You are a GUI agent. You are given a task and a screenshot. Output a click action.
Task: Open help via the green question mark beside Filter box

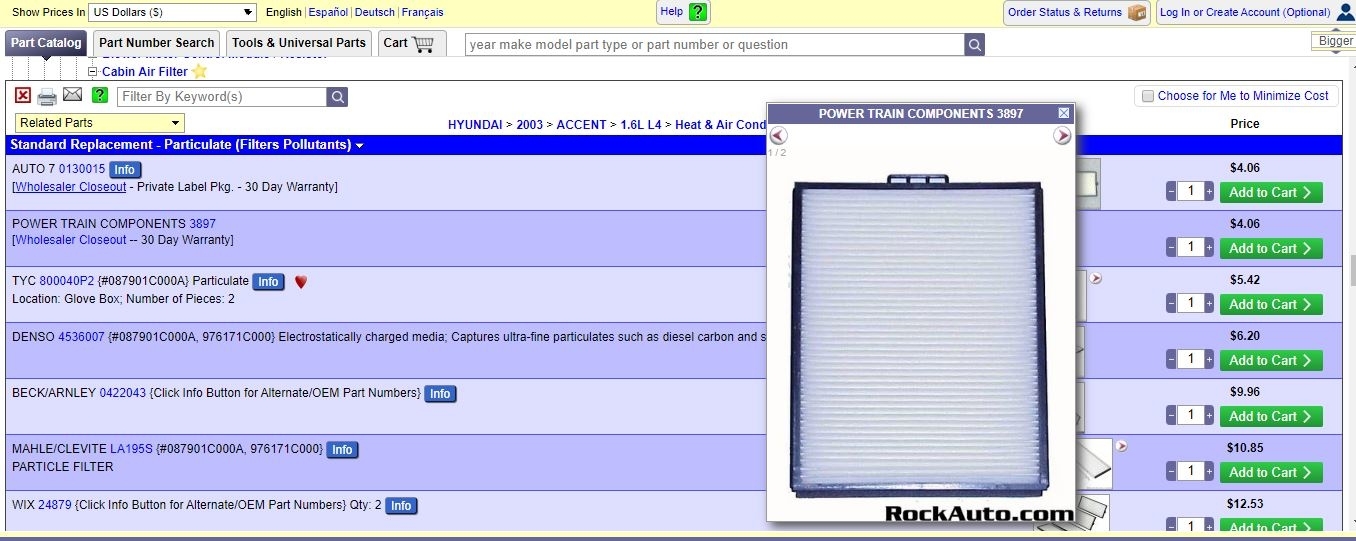click(100, 95)
